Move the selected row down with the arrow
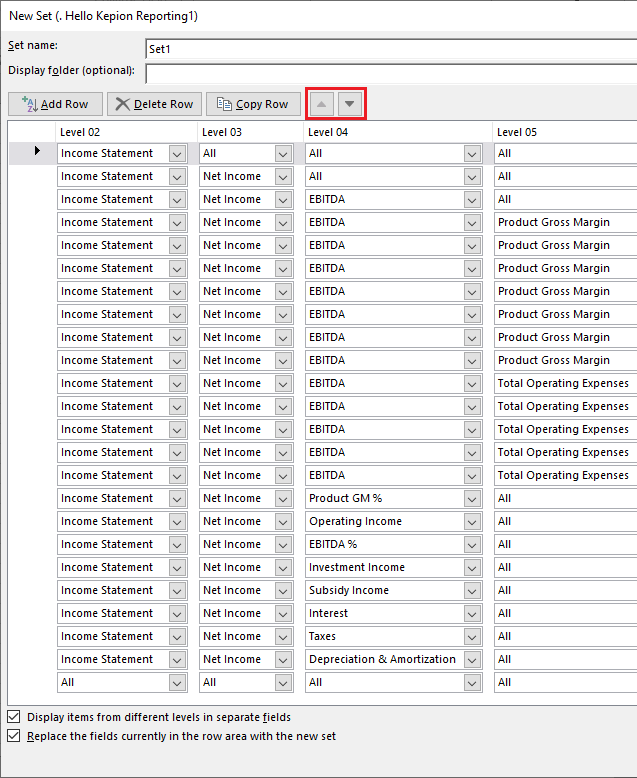637x778 pixels. (x=350, y=104)
